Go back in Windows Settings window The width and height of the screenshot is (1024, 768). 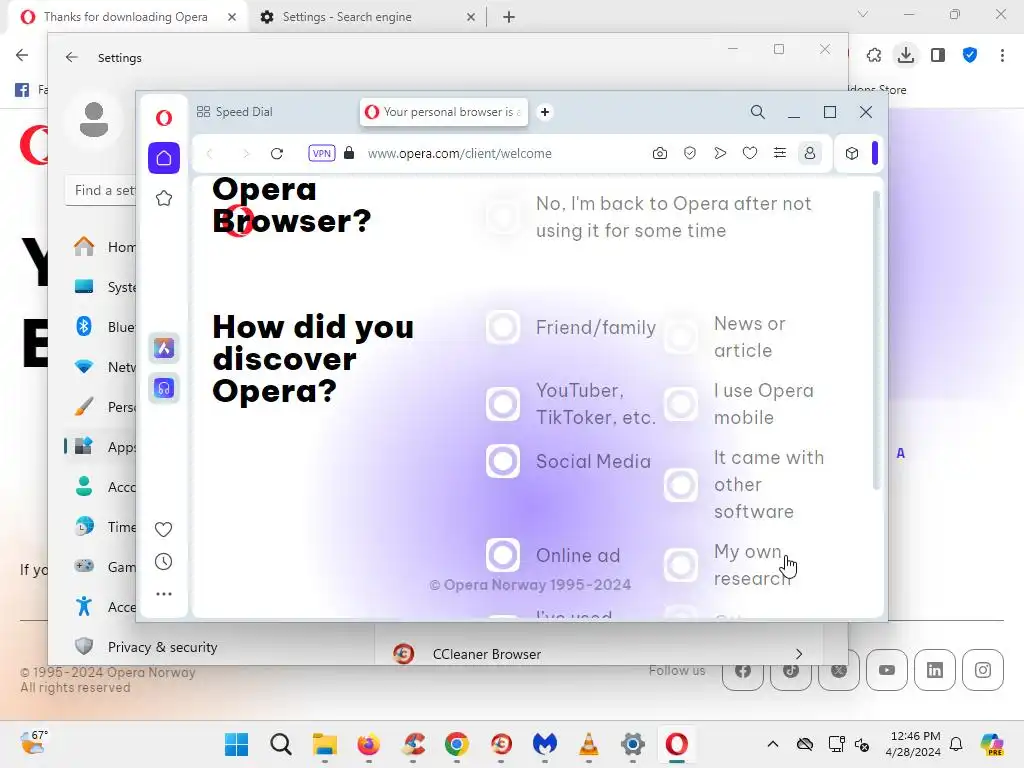(x=71, y=57)
